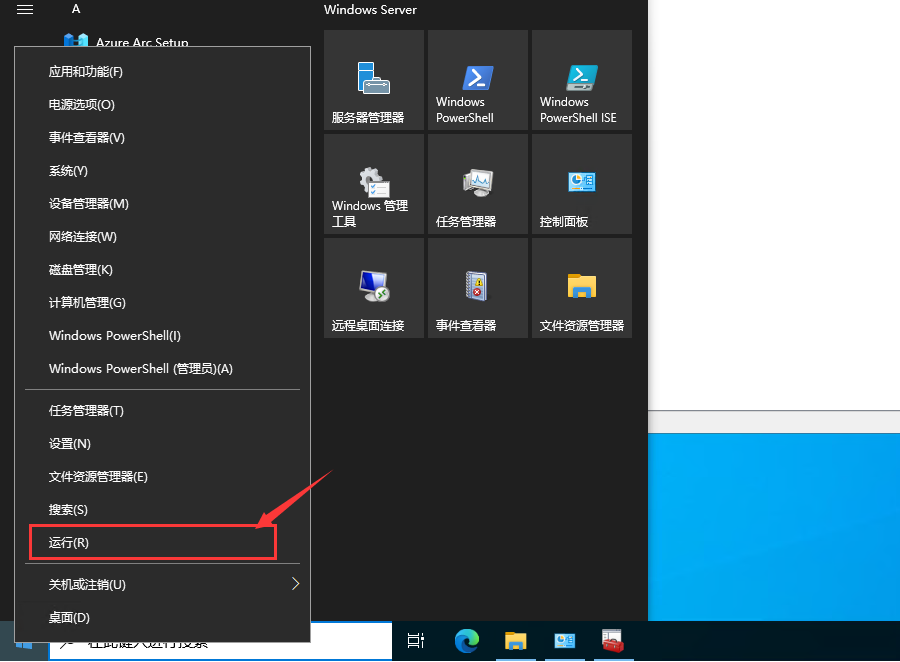Launch the Windows PowerShell tile
The width and height of the screenshot is (900, 662).
477,81
